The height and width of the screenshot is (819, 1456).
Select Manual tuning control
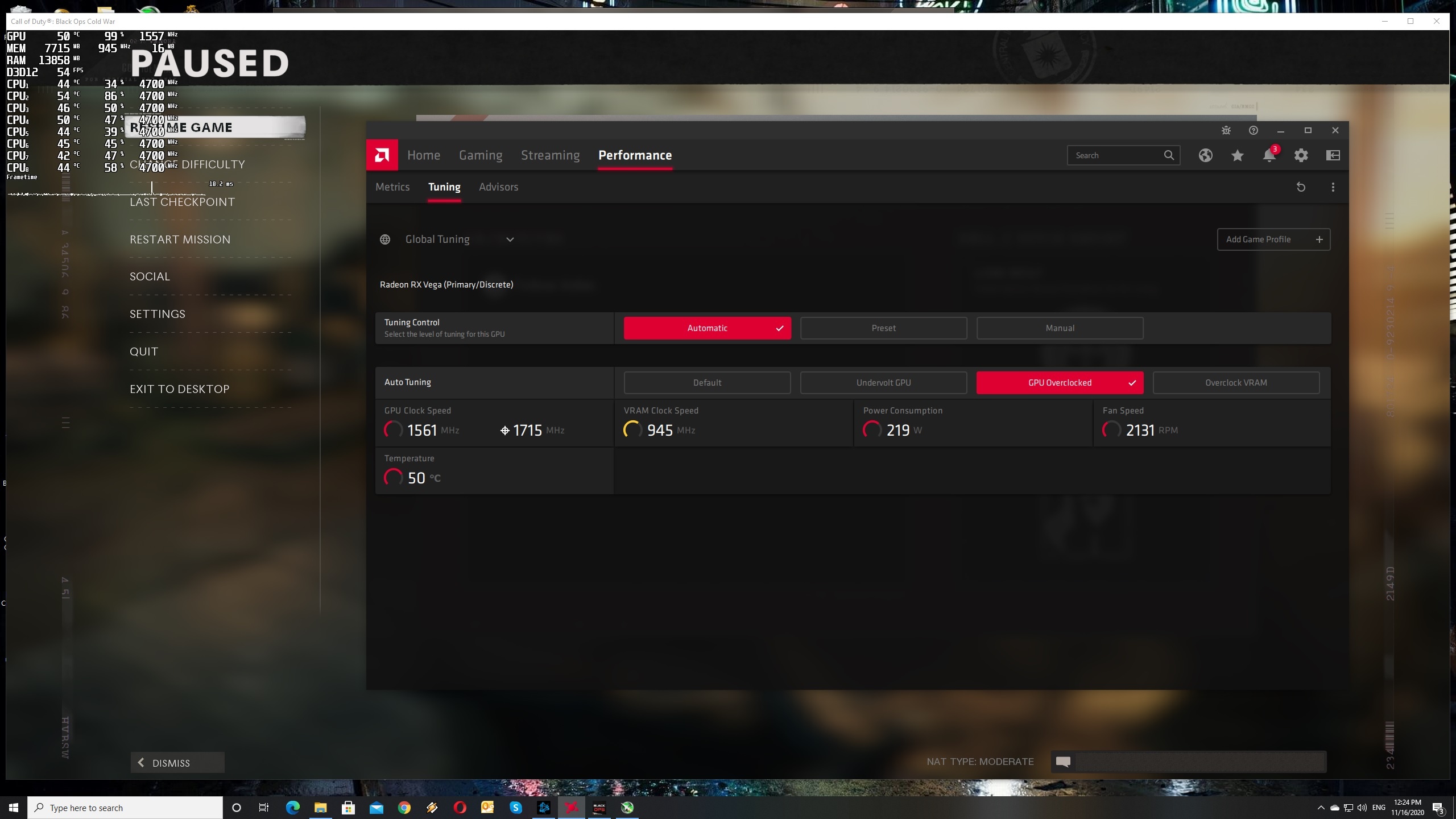coord(1060,328)
